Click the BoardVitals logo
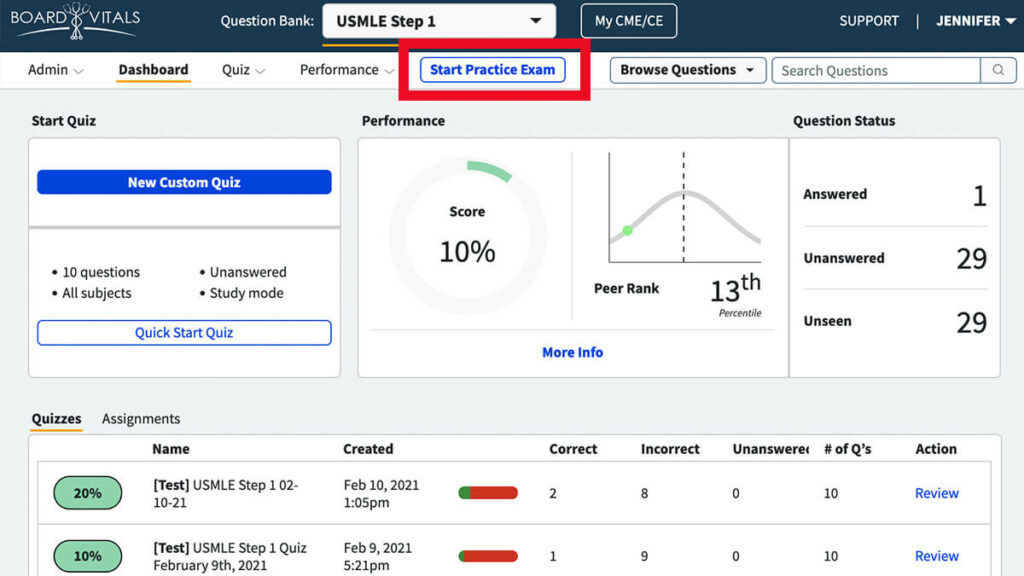The width and height of the screenshot is (1024, 576). click(x=75, y=21)
